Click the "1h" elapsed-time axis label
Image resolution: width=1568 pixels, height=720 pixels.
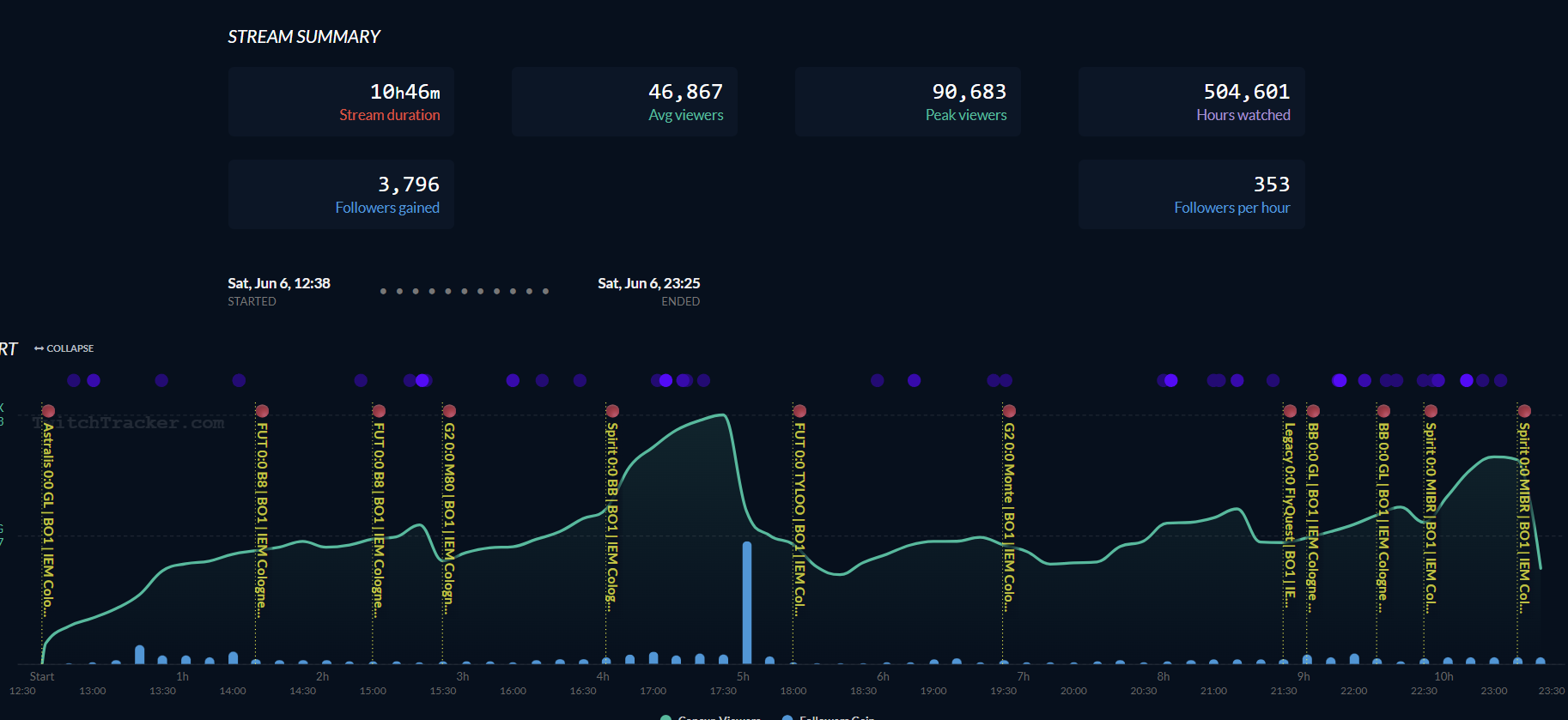(x=182, y=676)
